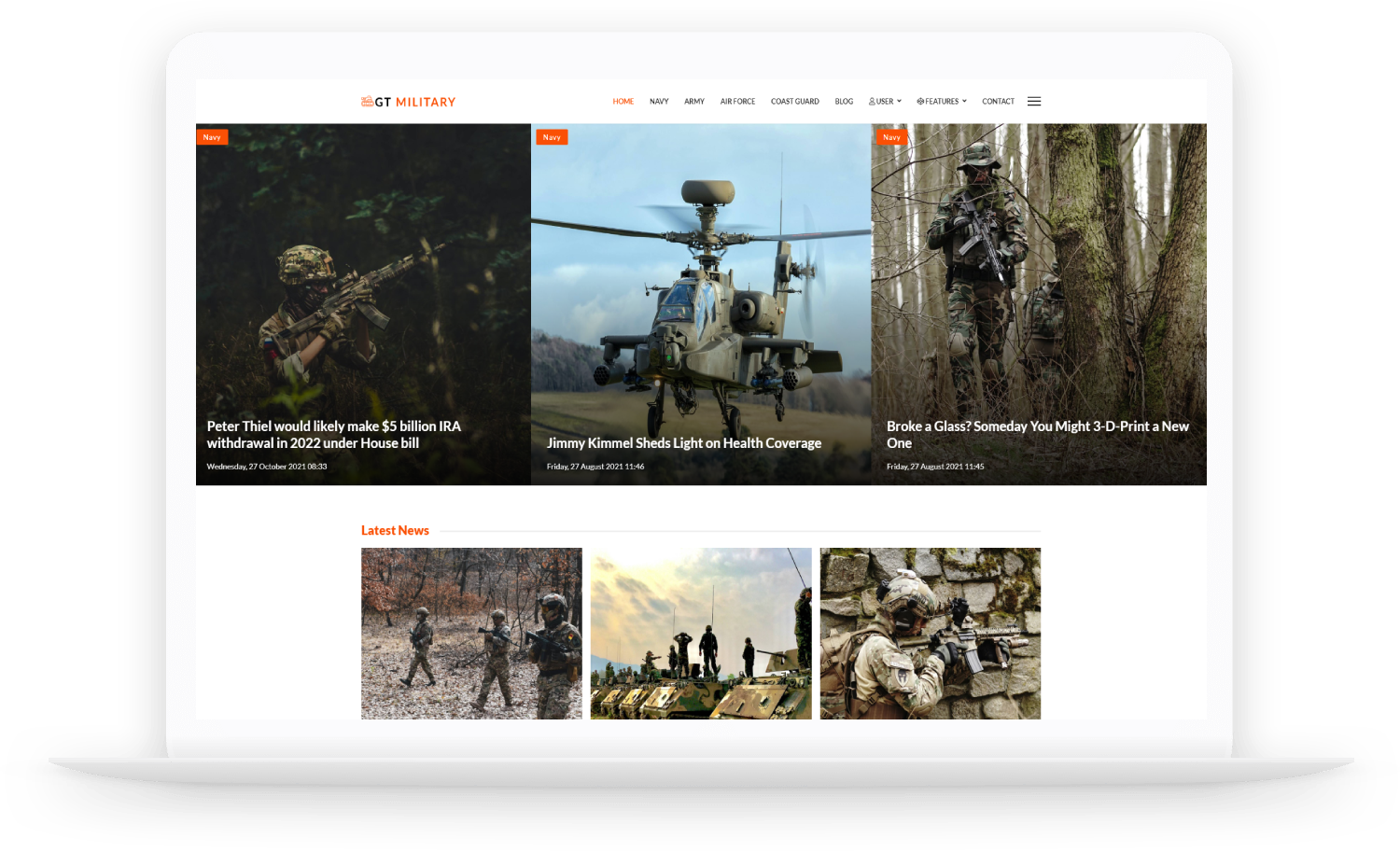1400x852 pixels.
Task: Read the Peter Thiel IRA withdrawal article
Action: (333, 435)
